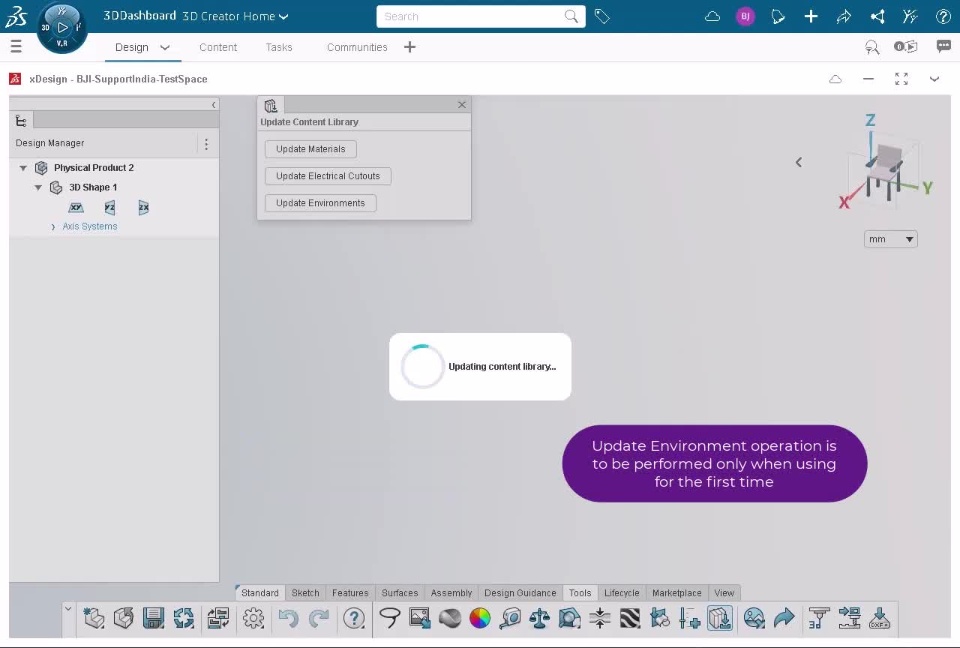Open the Lifecycle toolbar tab
960x648 pixels.
click(621, 593)
